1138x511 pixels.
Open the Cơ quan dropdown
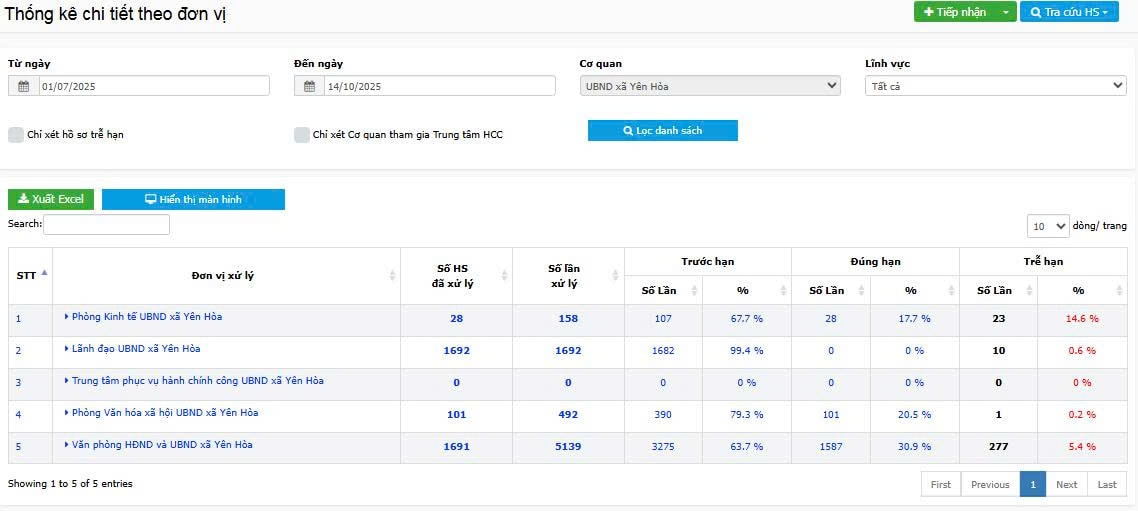tap(710, 87)
